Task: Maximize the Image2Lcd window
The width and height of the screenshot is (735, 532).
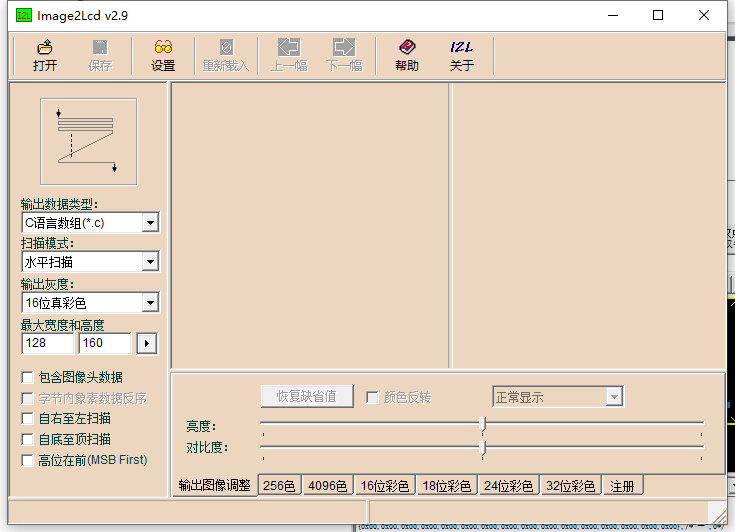Action: (x=658, y=15)
